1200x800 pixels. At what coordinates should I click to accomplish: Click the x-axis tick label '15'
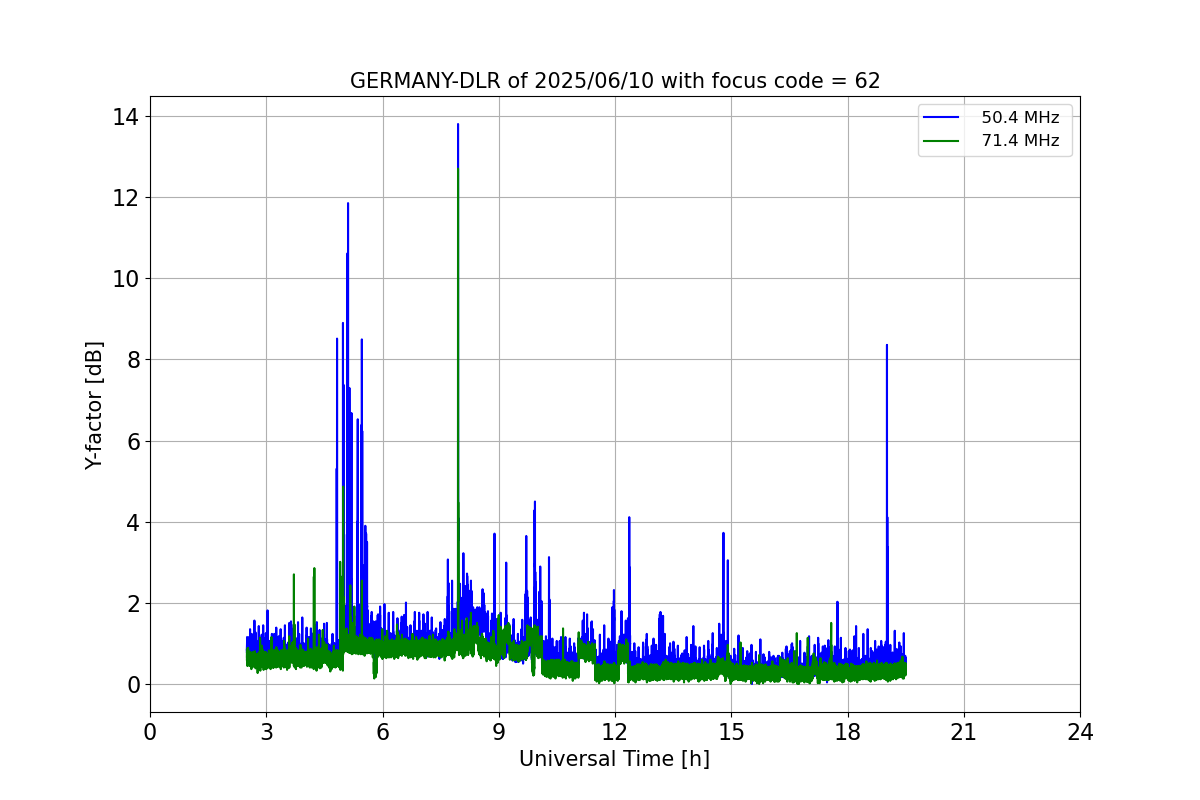click(731, 732)
